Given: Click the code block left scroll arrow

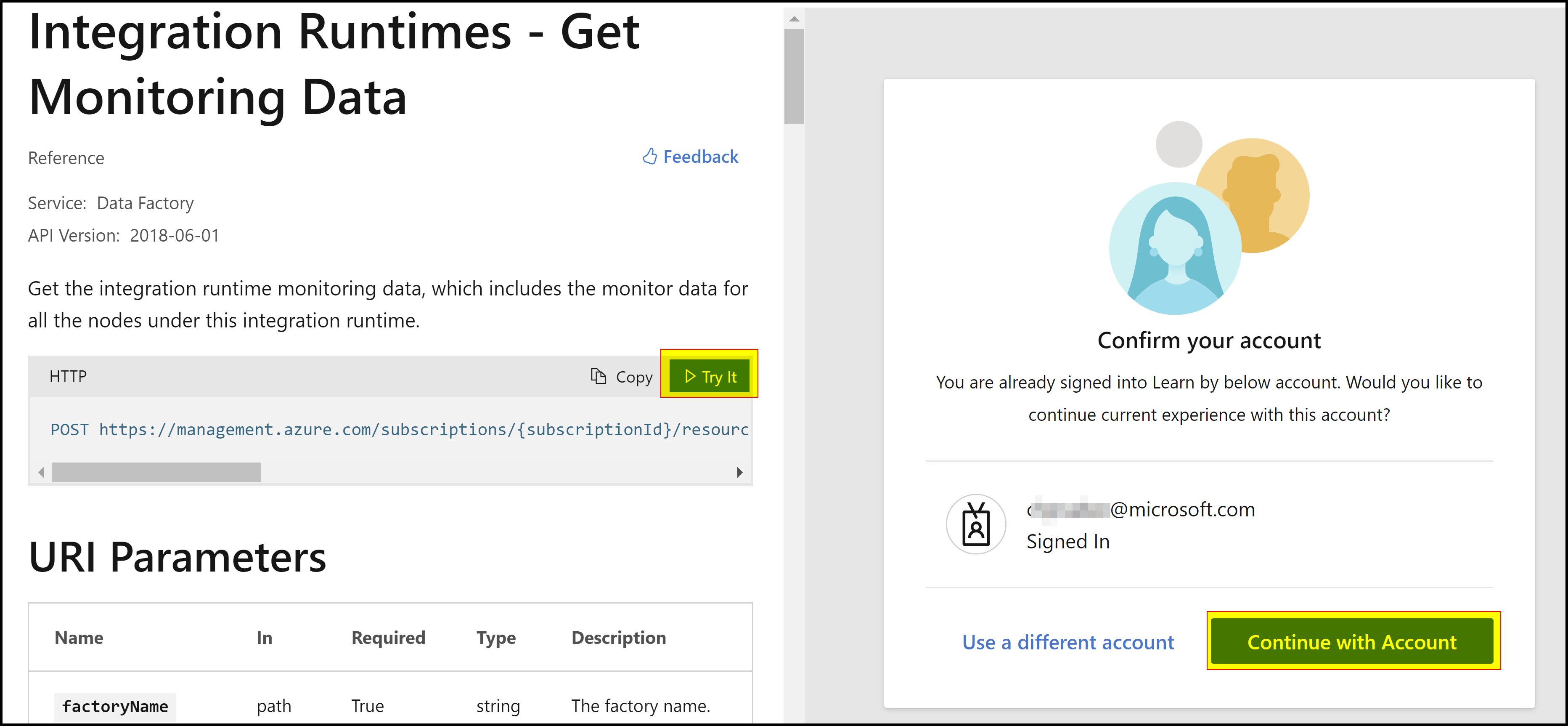Looking at the screenshot, I should click(41, 472).
